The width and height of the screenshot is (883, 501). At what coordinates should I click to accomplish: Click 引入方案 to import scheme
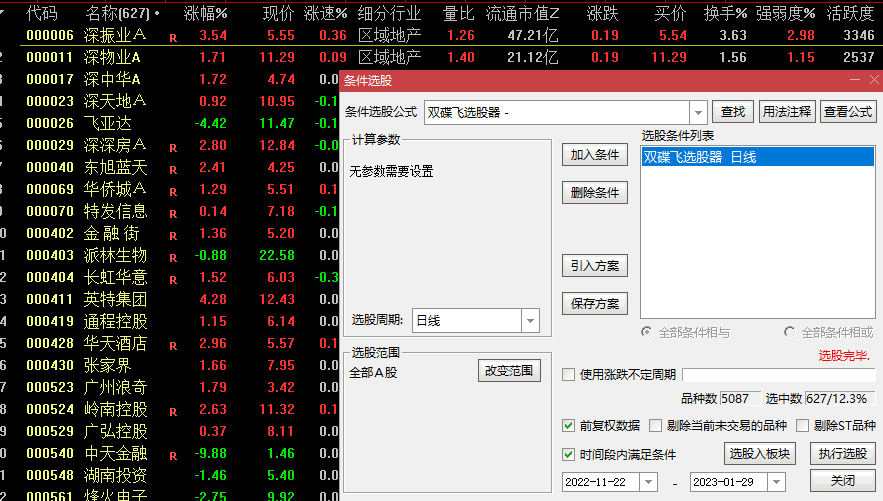click(595, 266)
